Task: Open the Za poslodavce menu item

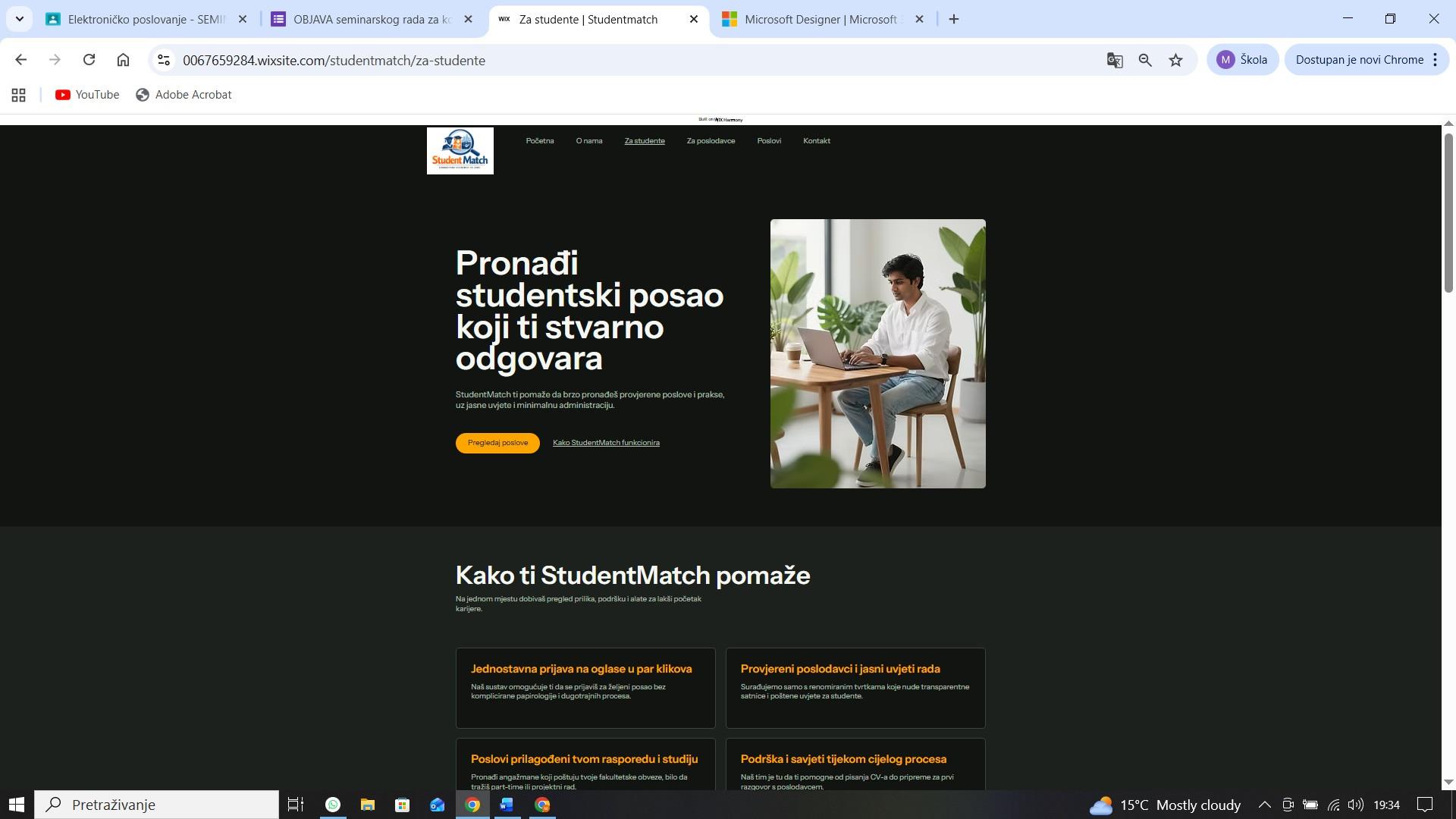Action: (x=711, y=141)
